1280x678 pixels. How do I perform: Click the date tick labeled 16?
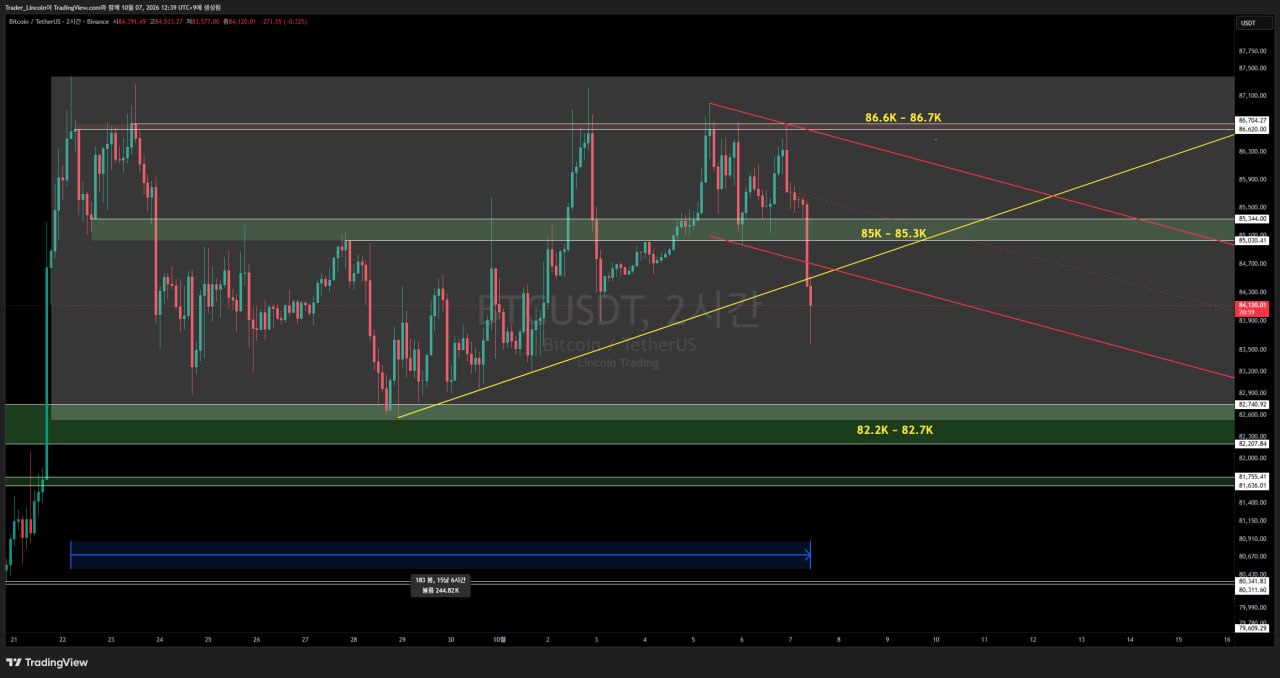[1227, 639]
